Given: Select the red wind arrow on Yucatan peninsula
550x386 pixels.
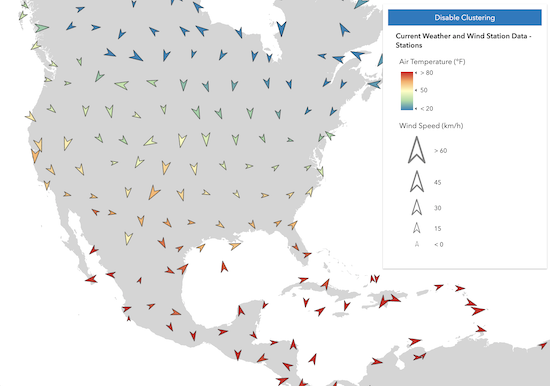Looking at the screenshot, I should (x=241, y=311).
